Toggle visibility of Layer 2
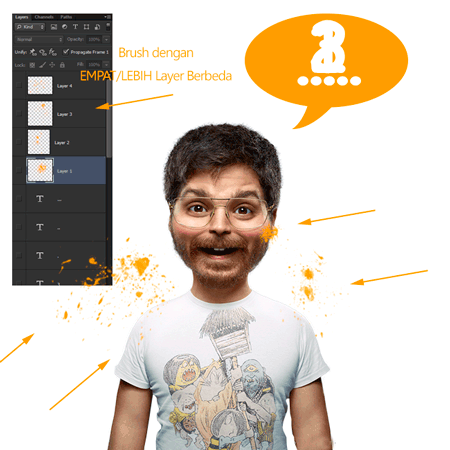Screen dimensions: 450x450 click(x=19, y=142)
